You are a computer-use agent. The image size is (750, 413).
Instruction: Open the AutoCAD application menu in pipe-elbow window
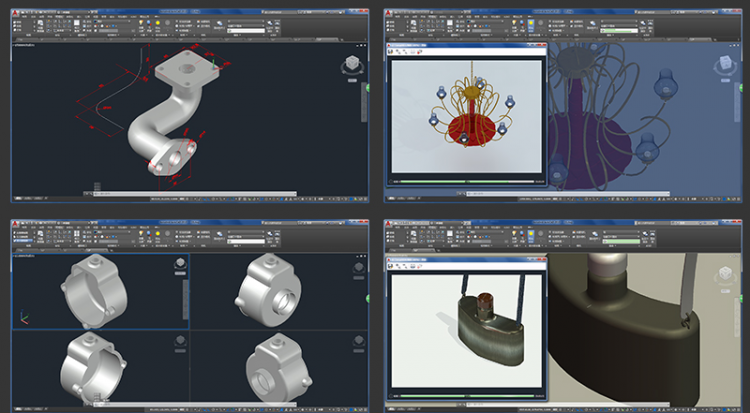coord(15,13)
